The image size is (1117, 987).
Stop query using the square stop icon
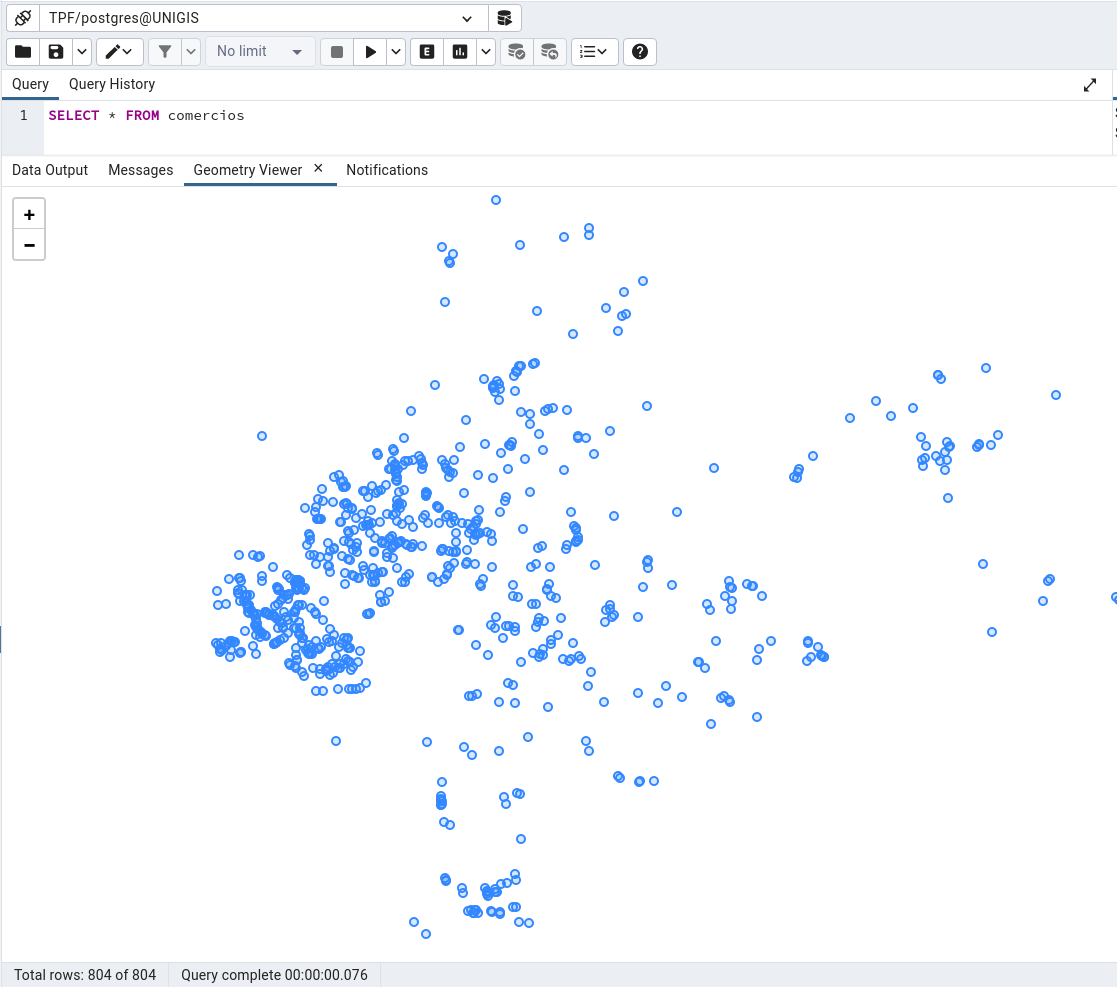337,51
